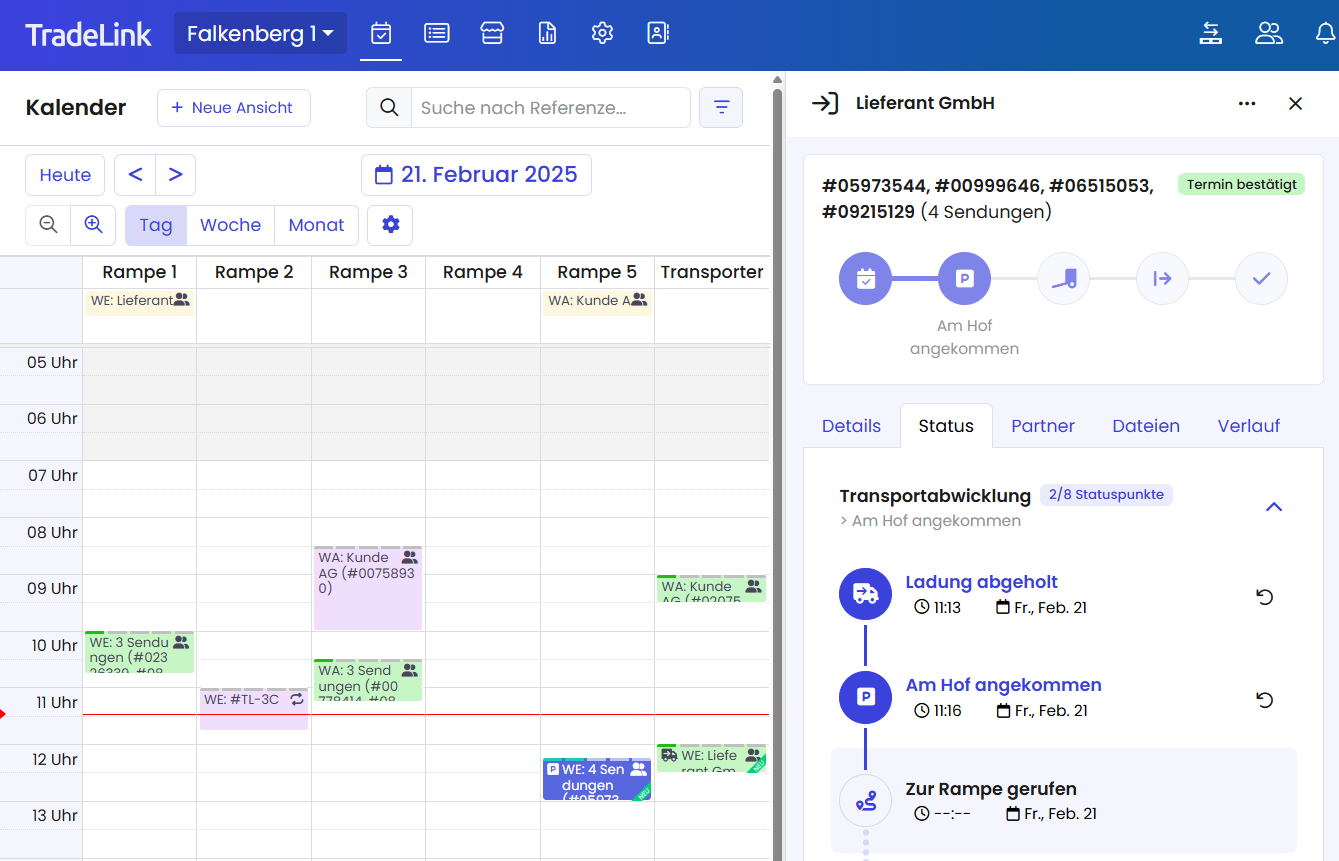This screenshot has width=1339, height=861.
Task: Open calendar settings gear next to Monat
Action: click(390, 225)
